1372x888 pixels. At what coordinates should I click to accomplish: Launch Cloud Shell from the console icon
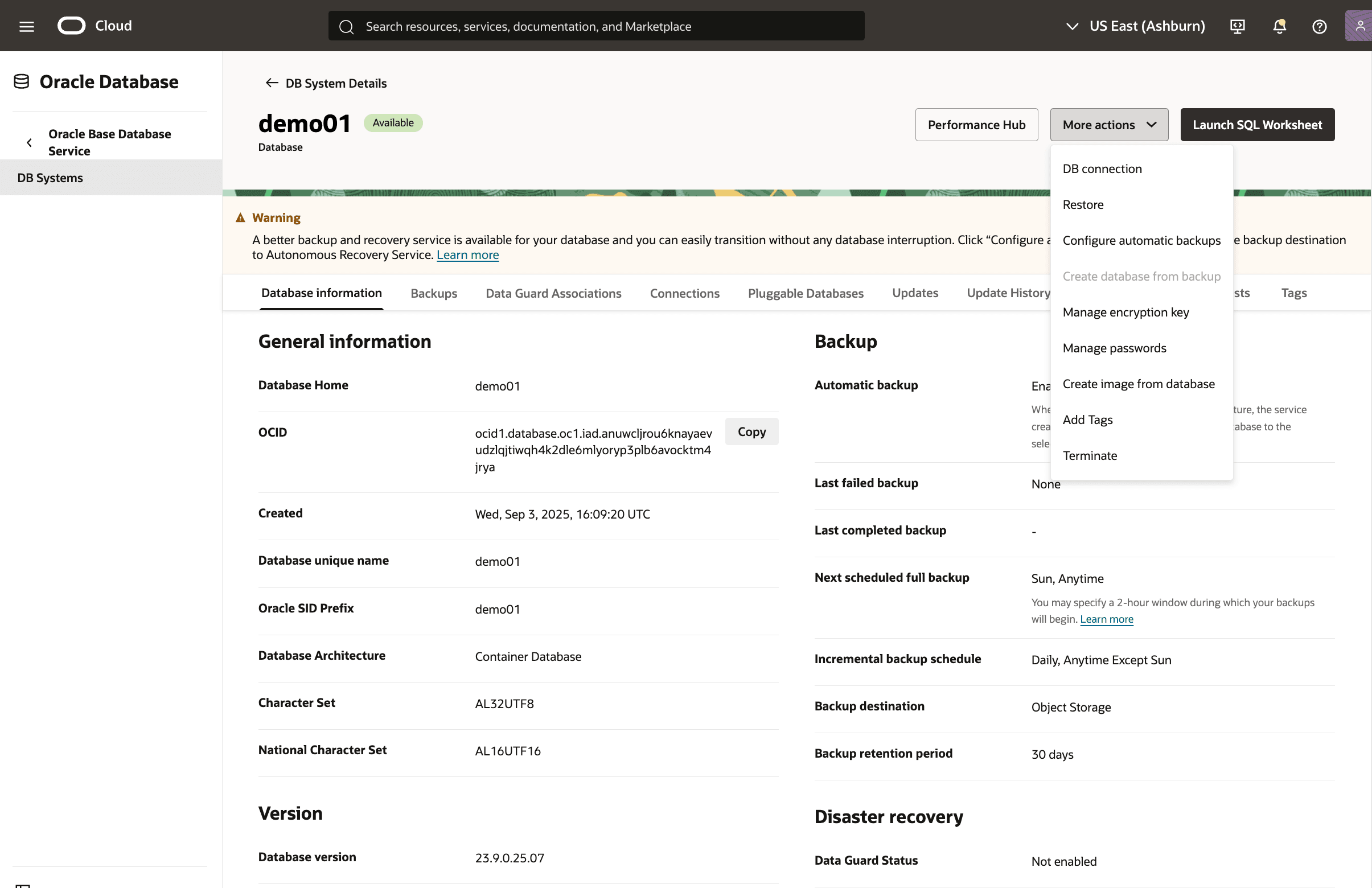point(1237,26)
